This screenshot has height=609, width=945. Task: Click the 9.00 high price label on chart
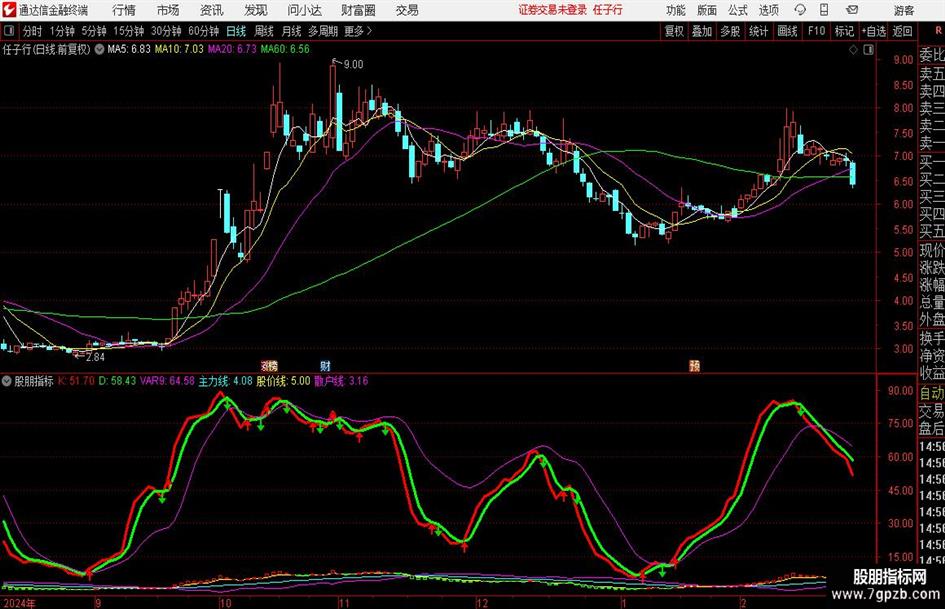(353, 65)
